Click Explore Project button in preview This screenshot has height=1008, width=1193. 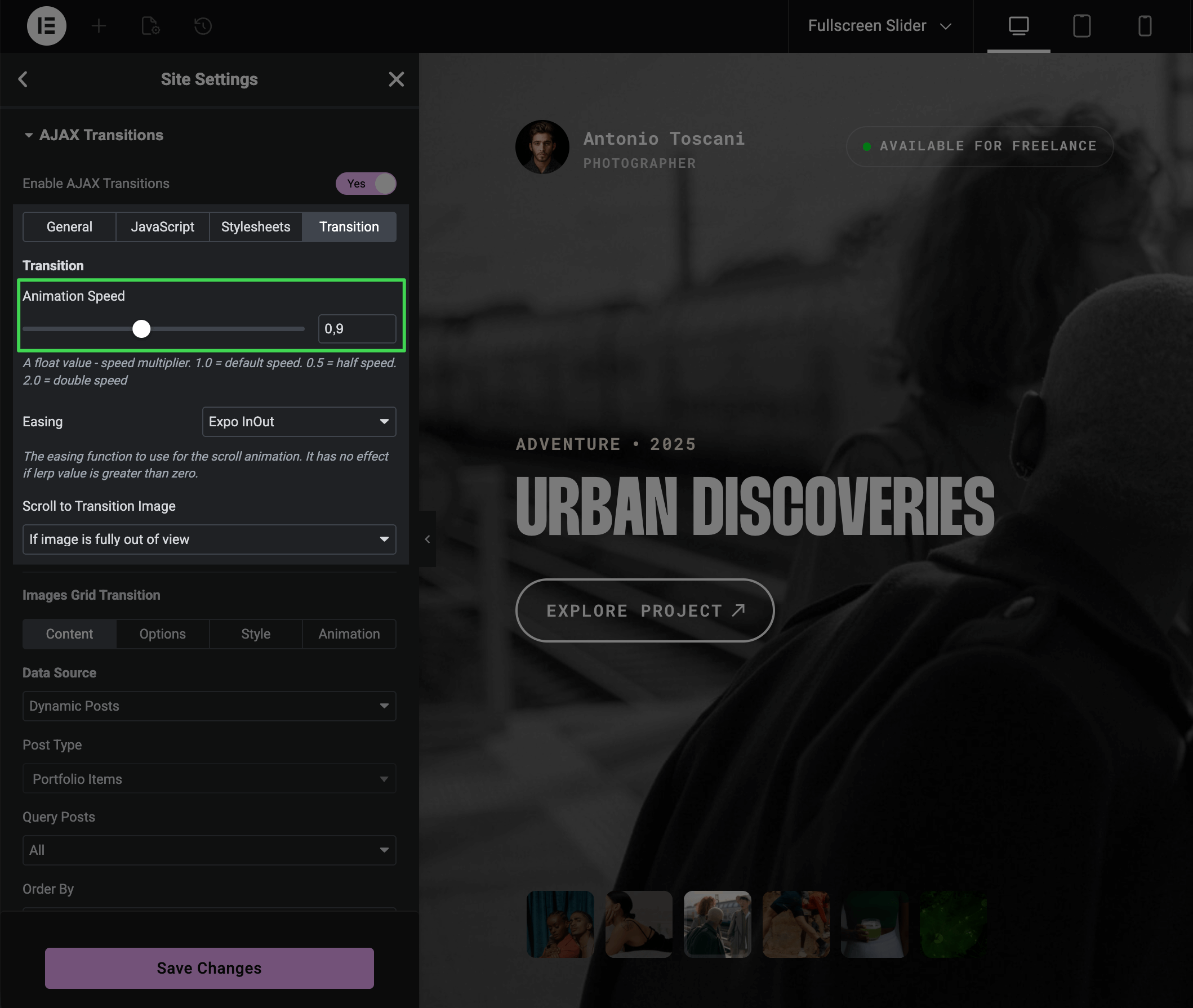(x=645, y=610)
